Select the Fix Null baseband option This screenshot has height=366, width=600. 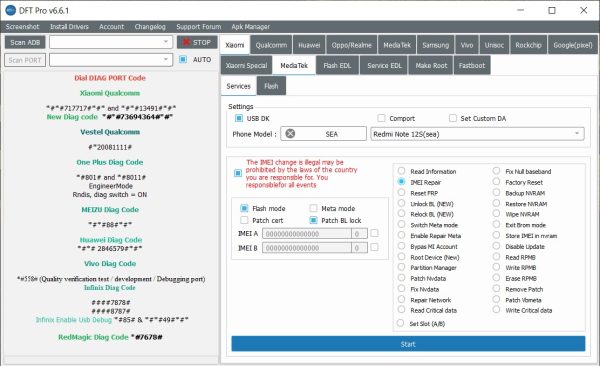click(496, 171)
